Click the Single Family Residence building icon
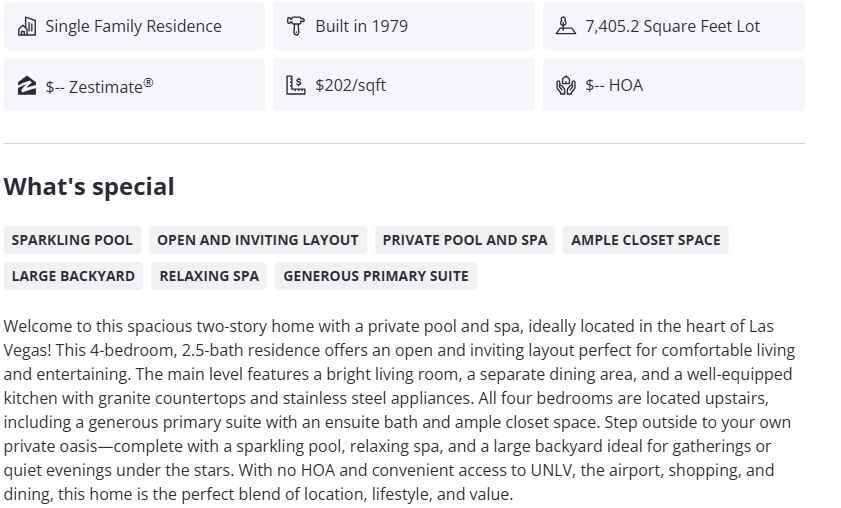 (27, 26)
